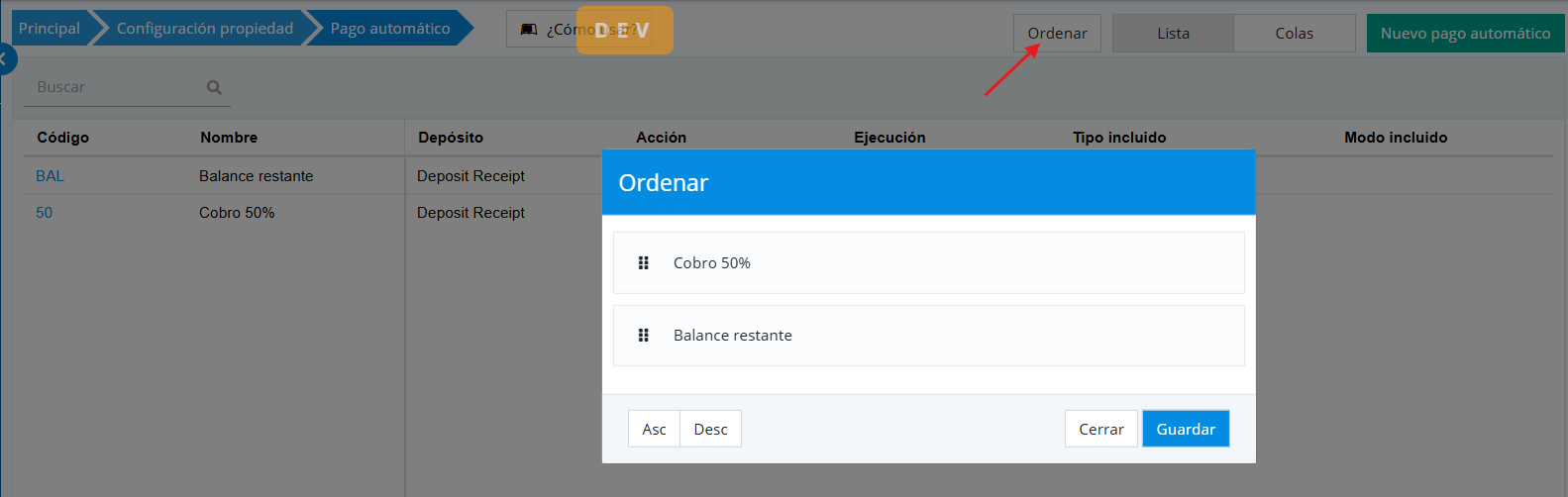Screen dimensions: 1568x497
Task: Switch to Lista view
Action: pos(1173,34)
